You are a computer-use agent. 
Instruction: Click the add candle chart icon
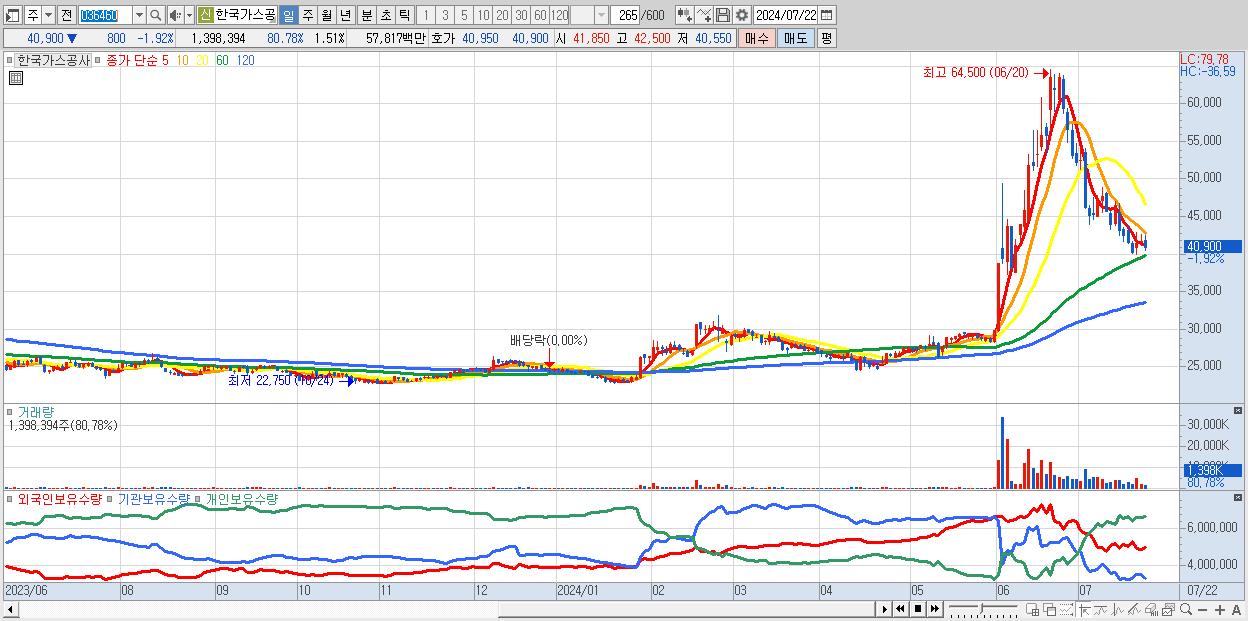tap(685, 15)
